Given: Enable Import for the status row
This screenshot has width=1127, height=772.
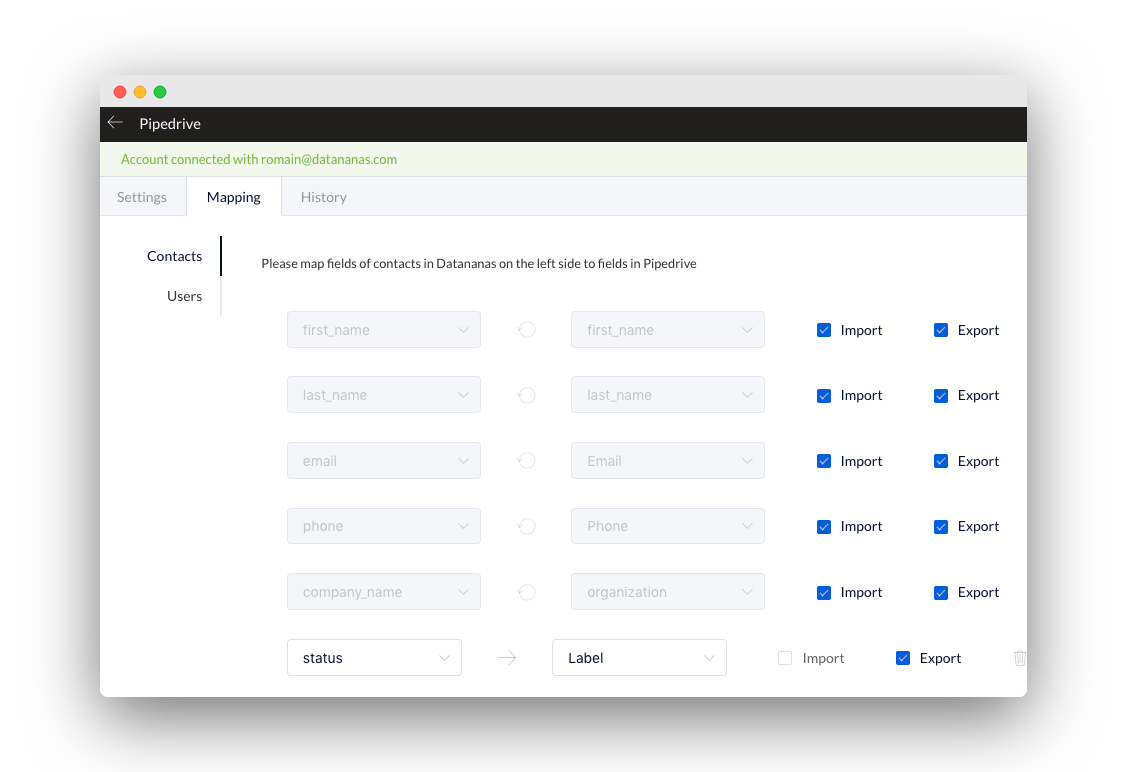Looking at the screenshot, I should tap(785, 658).
